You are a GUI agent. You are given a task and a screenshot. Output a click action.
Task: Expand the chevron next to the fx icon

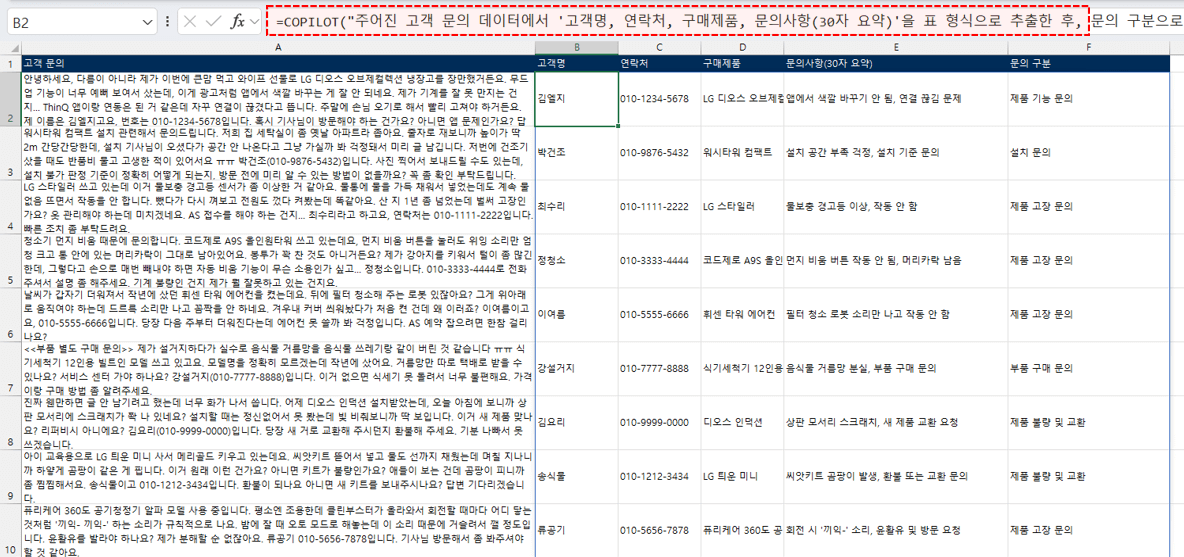(x=254, y=21)
